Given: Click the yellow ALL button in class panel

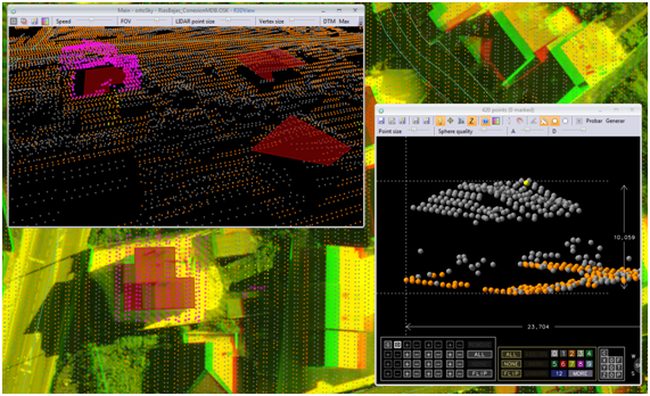Looking at the screenshot, I should tap(511, 355).
